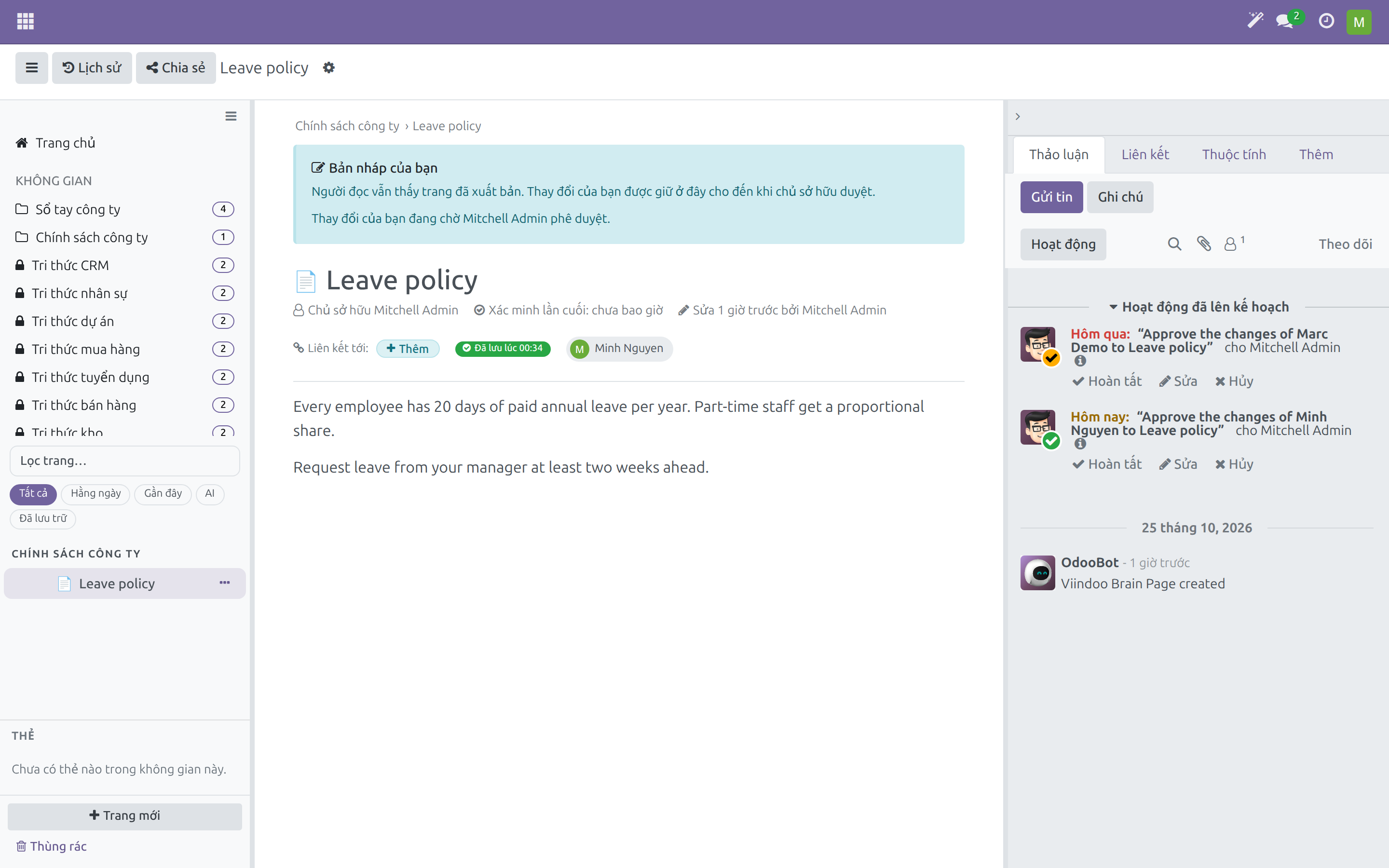Focus the Lọc trang filter input
1389x868 pixels.
[x=124, y=461]
